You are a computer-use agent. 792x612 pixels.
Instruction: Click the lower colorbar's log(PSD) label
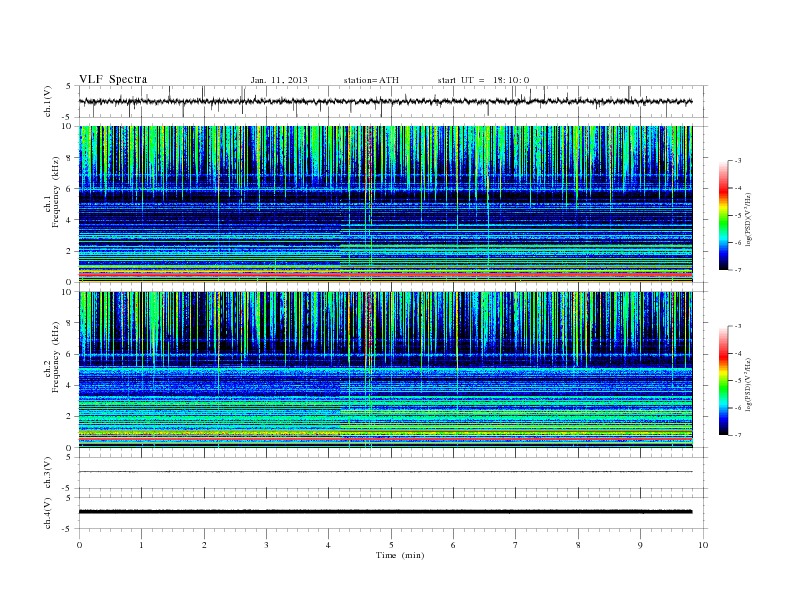coord(749,384)
